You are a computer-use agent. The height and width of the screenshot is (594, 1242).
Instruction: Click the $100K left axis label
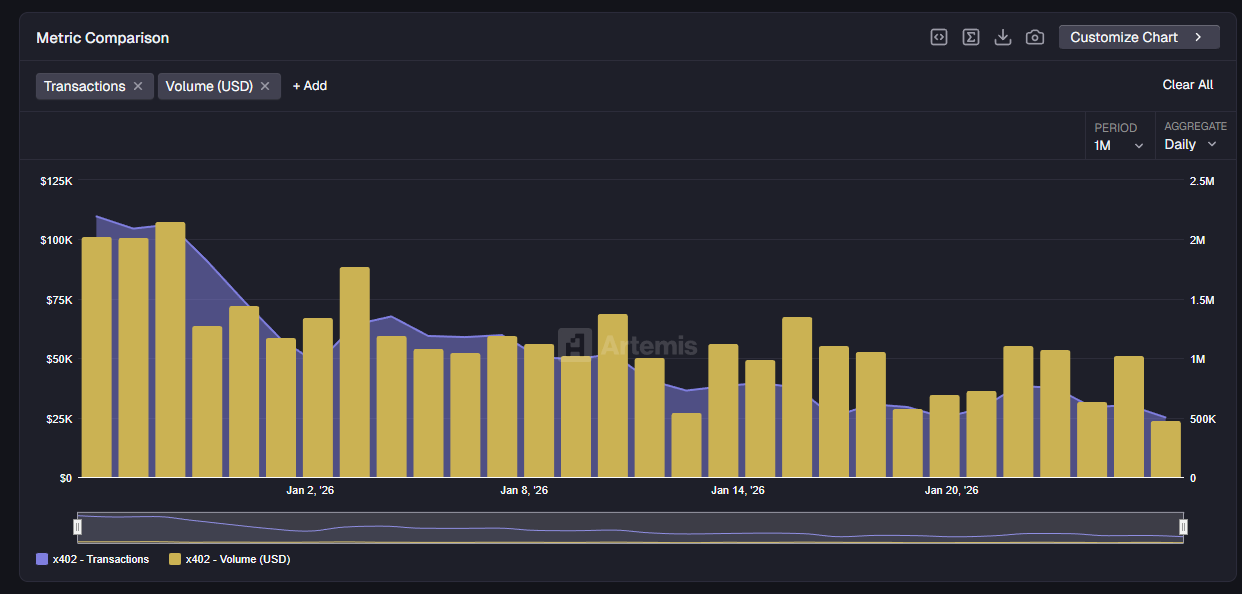[56, 240]
